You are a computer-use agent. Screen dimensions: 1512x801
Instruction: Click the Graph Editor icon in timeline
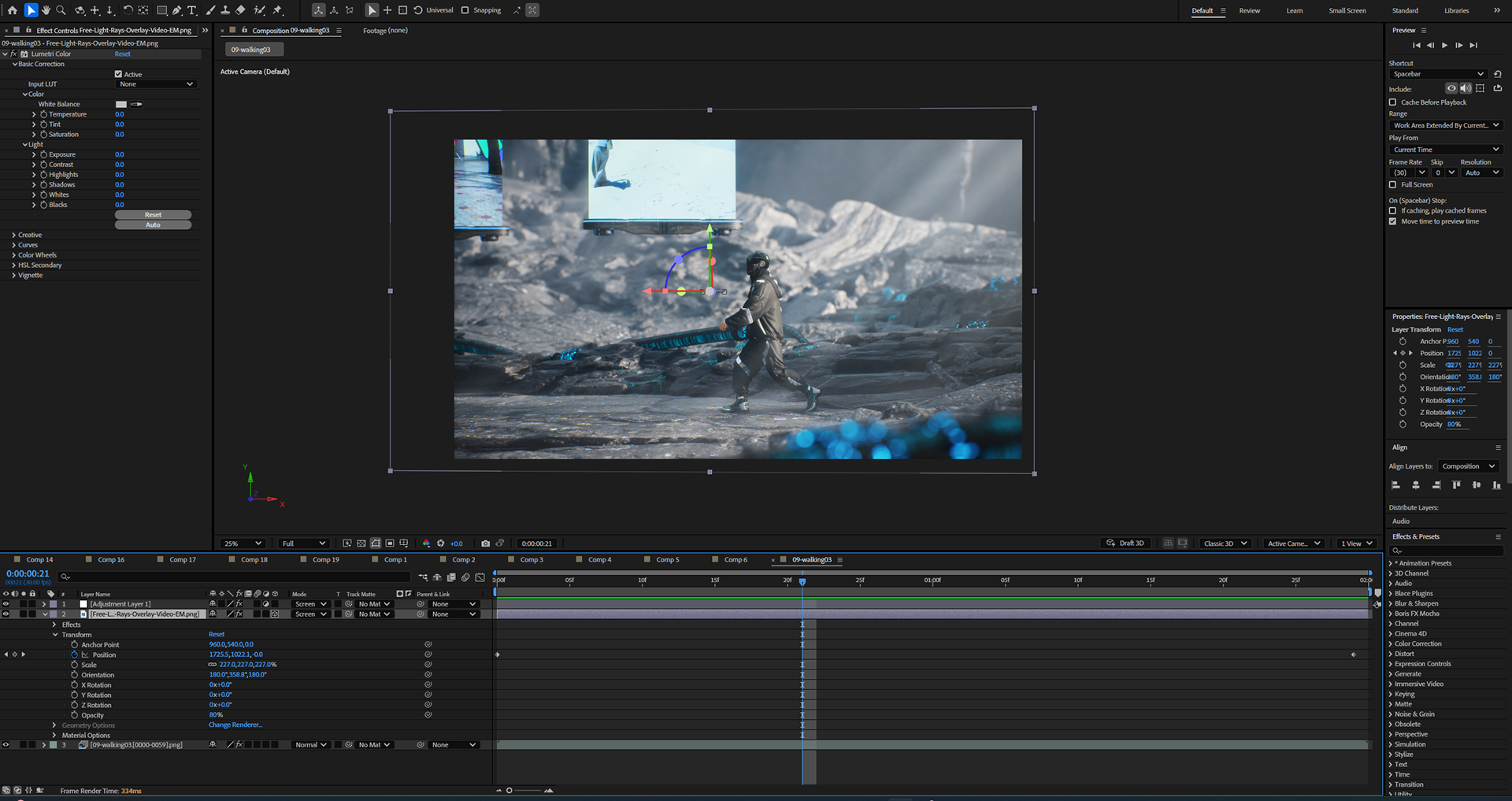(480, 577)
